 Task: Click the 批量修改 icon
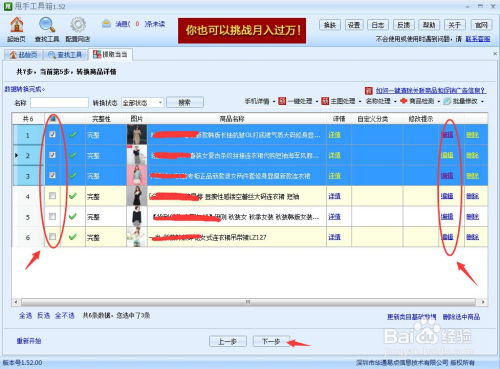(447, 101)
